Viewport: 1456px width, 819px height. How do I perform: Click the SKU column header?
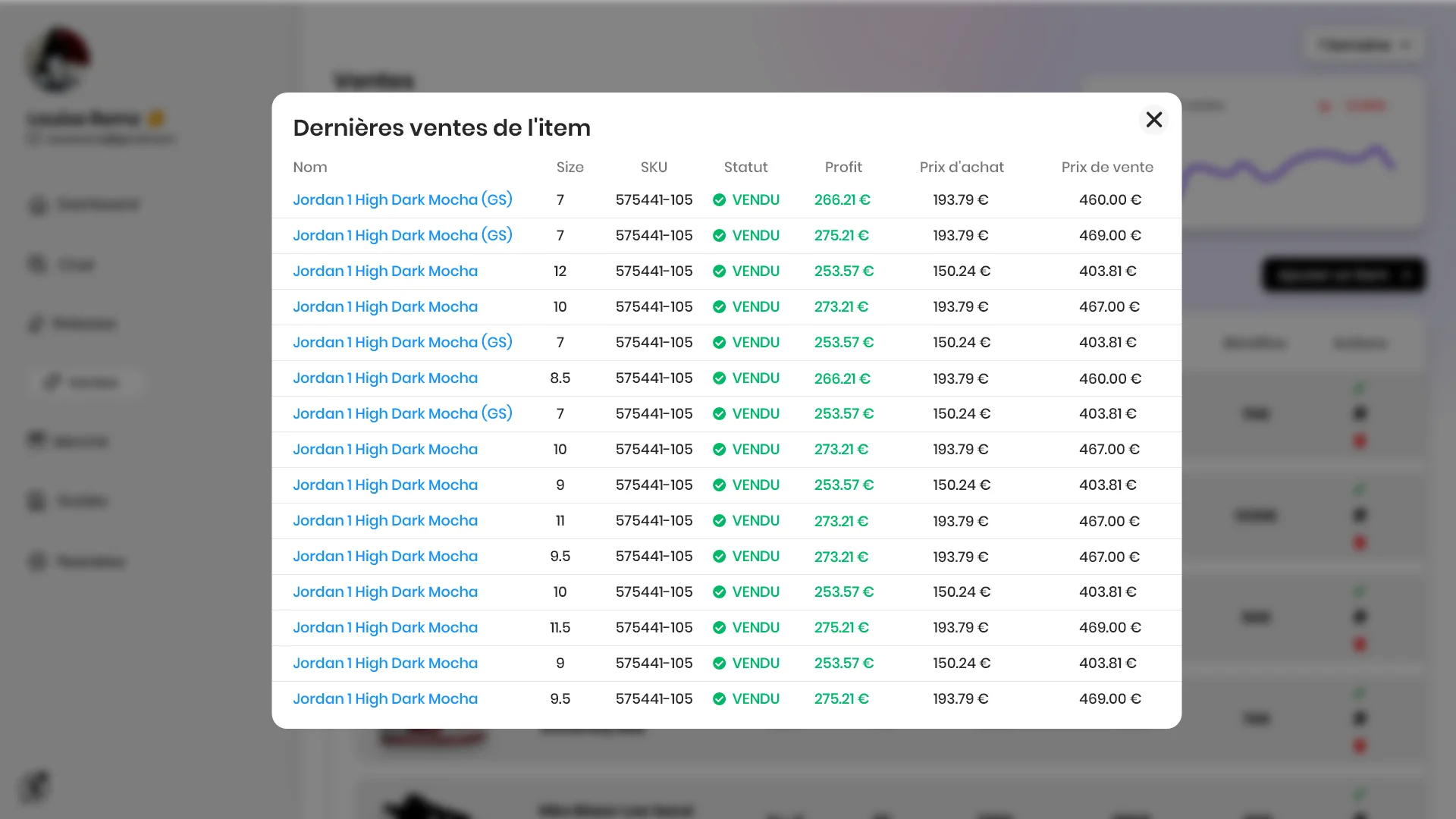654,168
